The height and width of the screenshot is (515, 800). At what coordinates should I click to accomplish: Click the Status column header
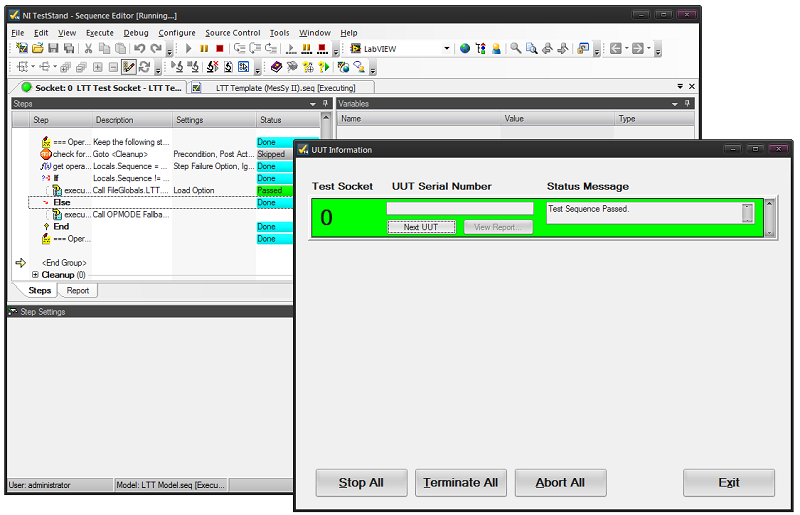288,120
